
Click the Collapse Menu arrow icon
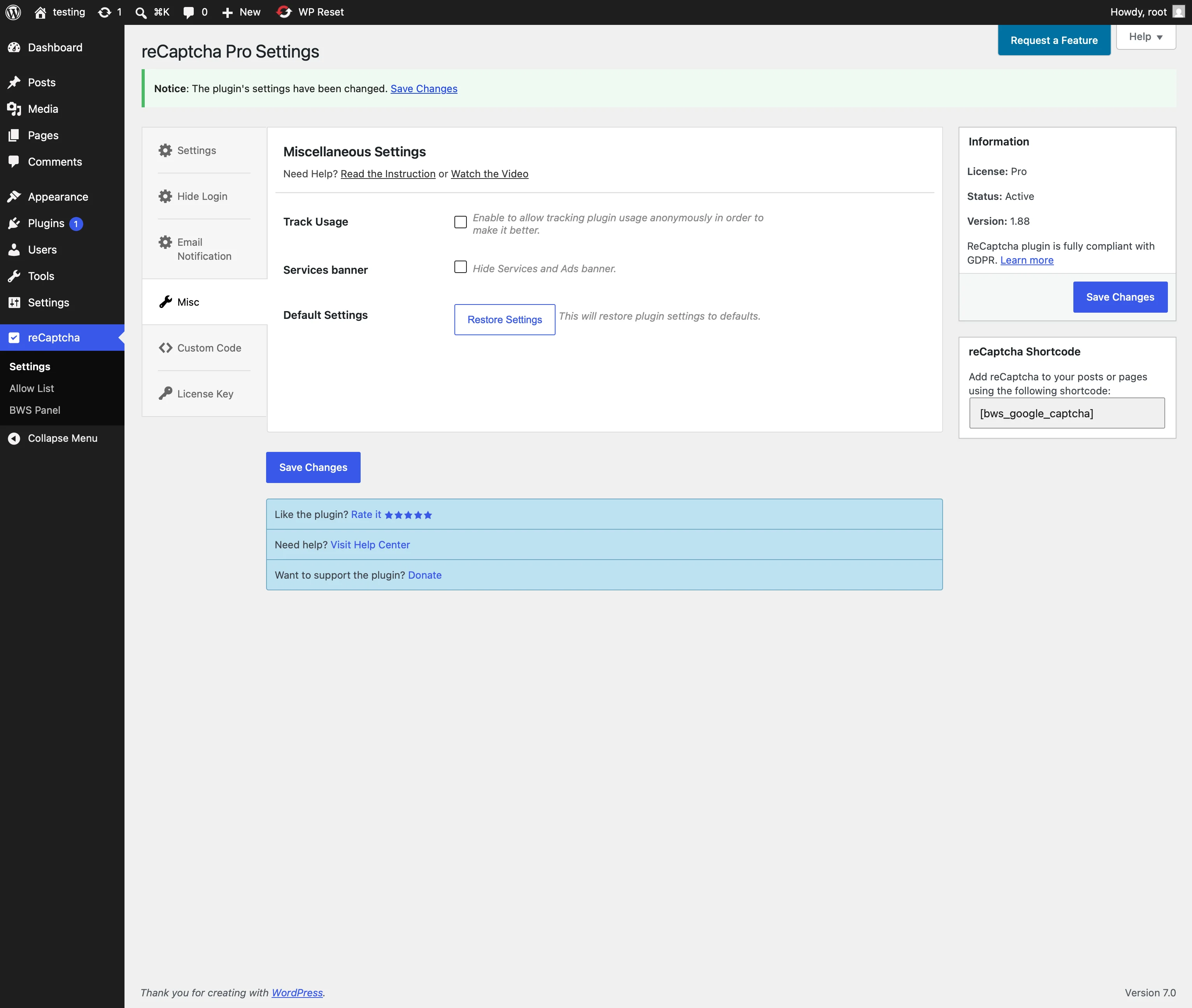coord(14,438)
